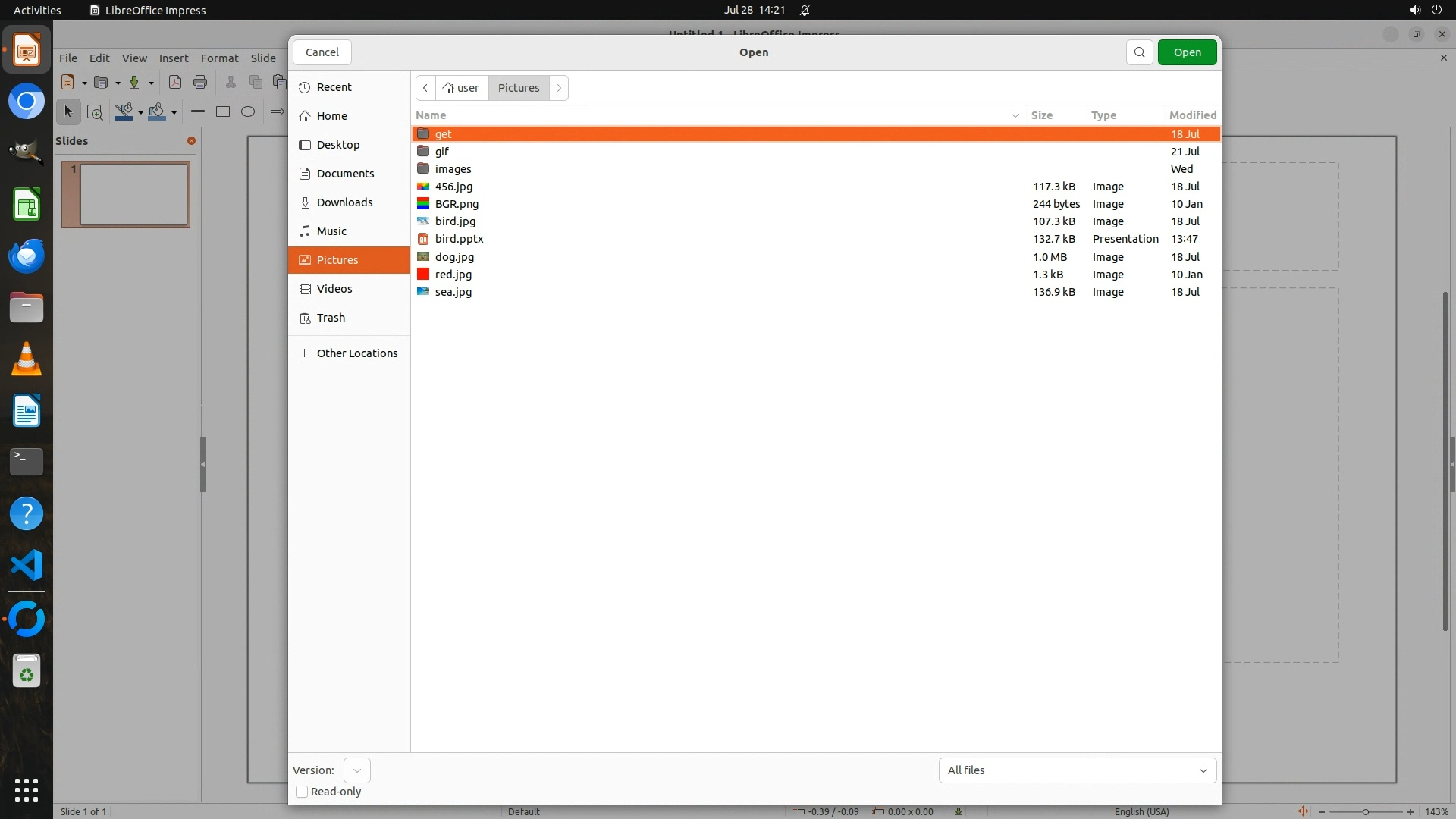This screenshot has width=1456, height=819.
Task: Toggle the notifications bell in top bar
Action: pos(805,11)
